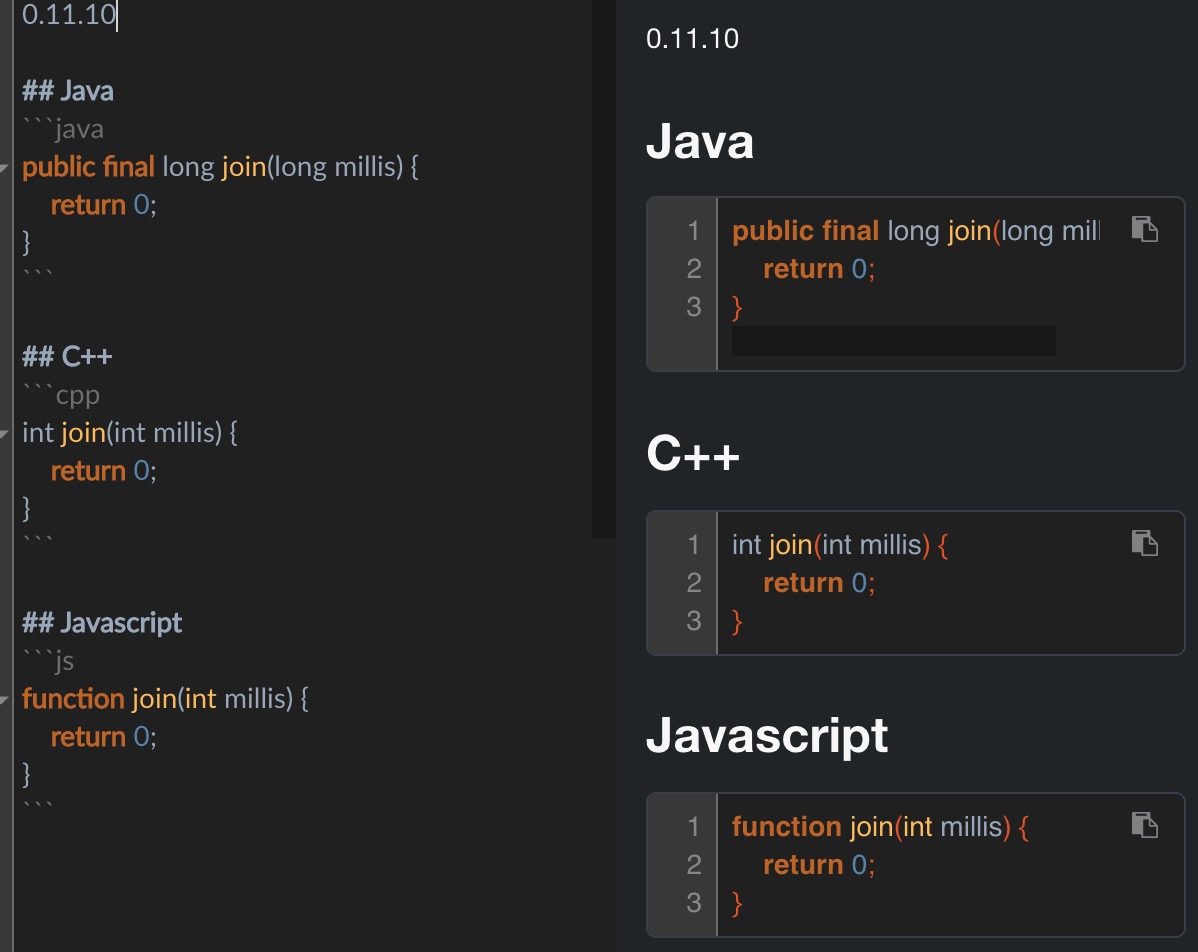Click 'return 0;' under Javascript in the editor
The image size is (1198, 952).
(103, 737)
